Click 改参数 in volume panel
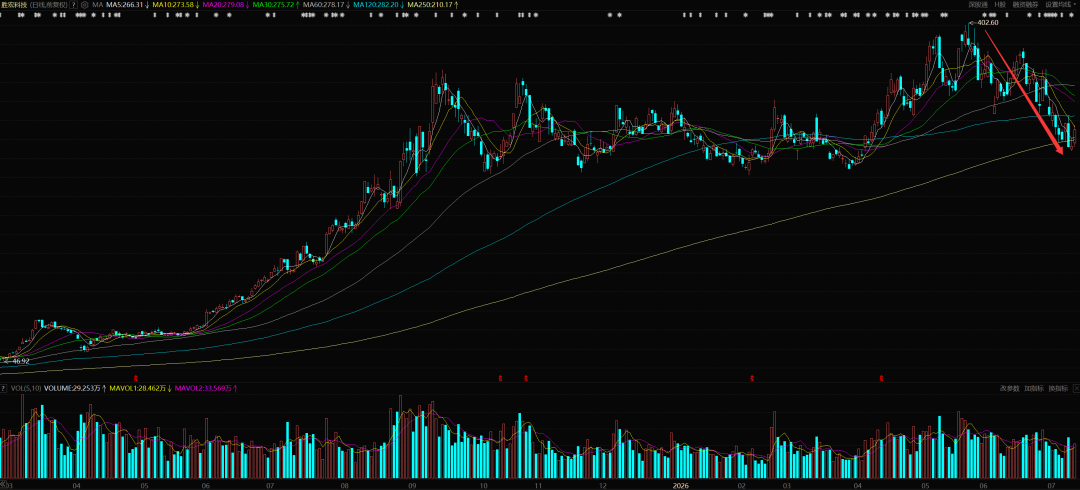1080x490 pixels. coord(1010,389)
